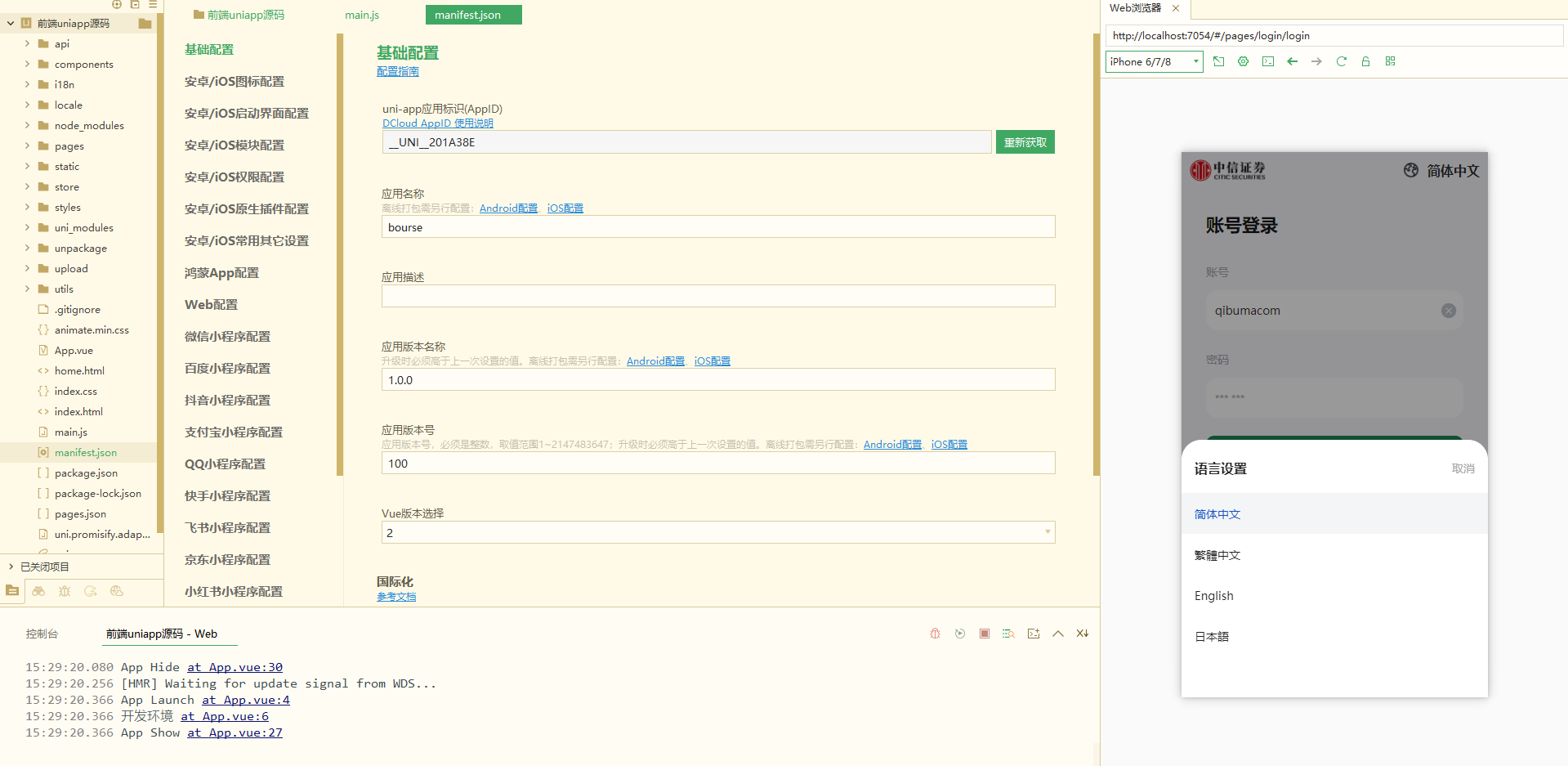Click the red bug debug icon in console toolbar
1568x766 pixels.
936,634
